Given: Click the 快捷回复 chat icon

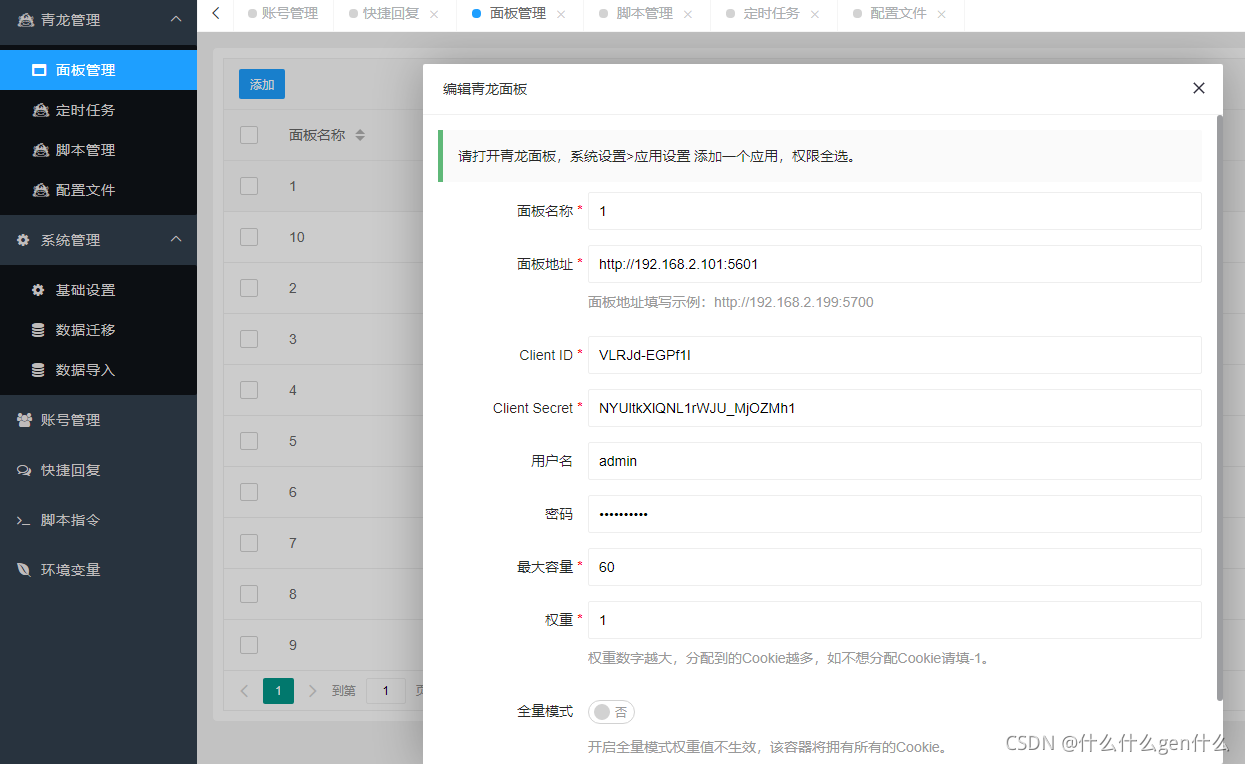Looking at the screenshot, I should [24, 470].
